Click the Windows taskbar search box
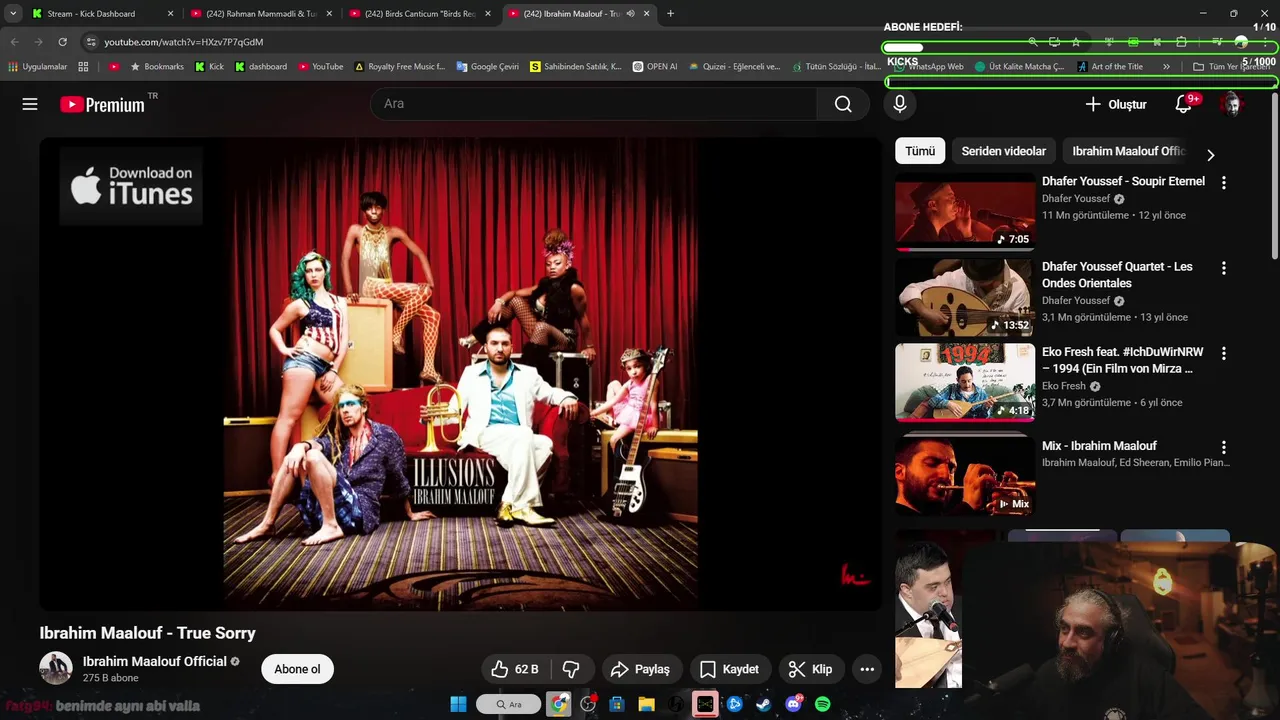 pos(508,704)
